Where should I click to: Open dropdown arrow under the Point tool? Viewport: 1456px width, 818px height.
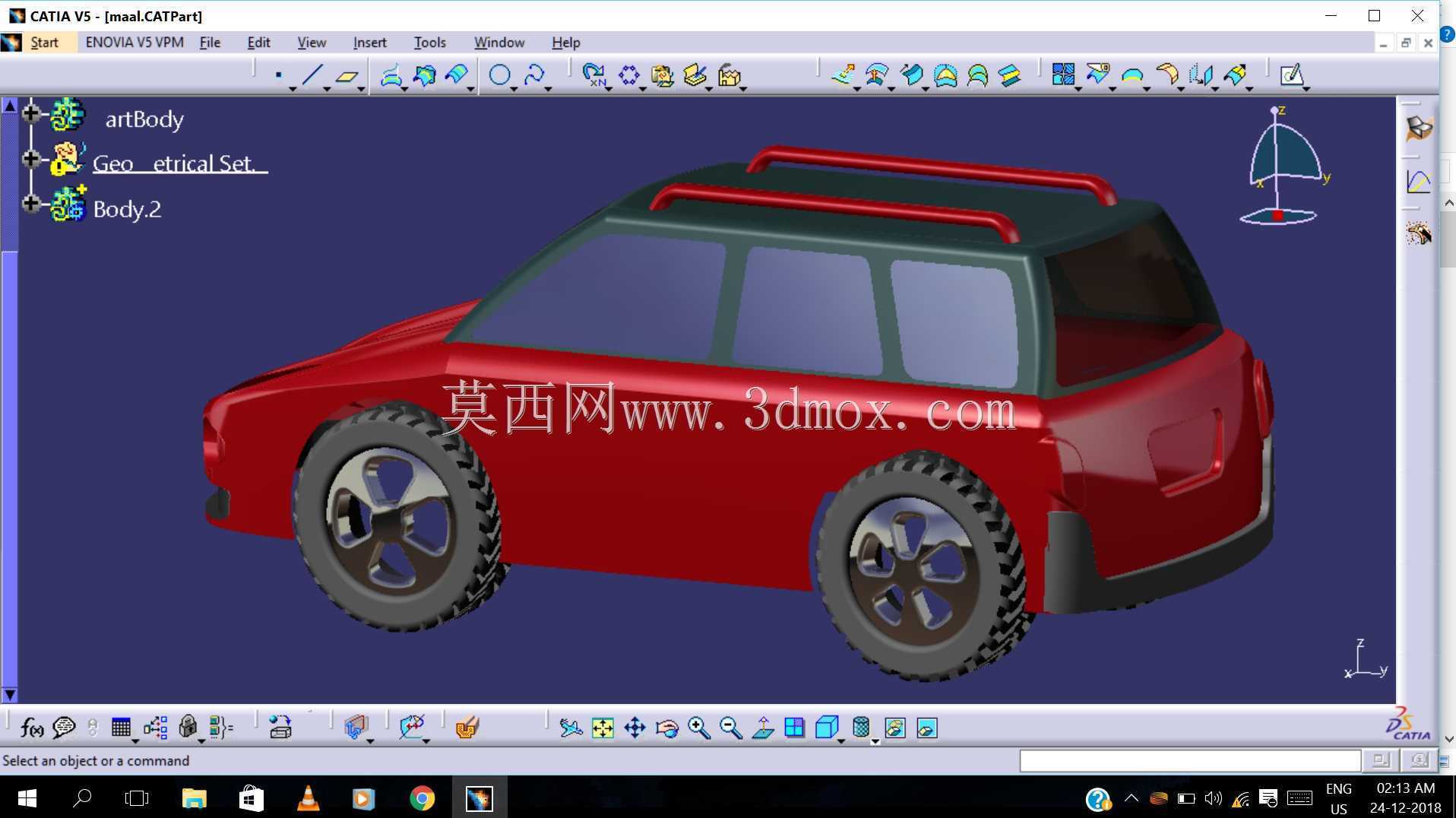coord(293,90)
